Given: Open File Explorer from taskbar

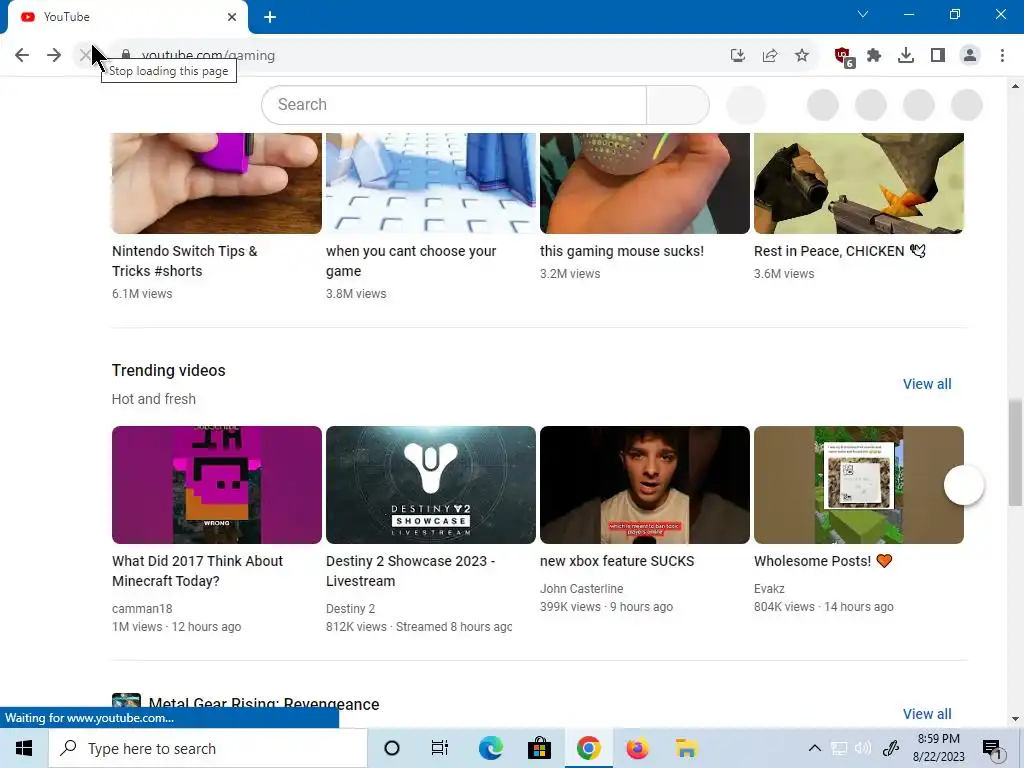Looking at the screenshot, I should tap(686, 748).
